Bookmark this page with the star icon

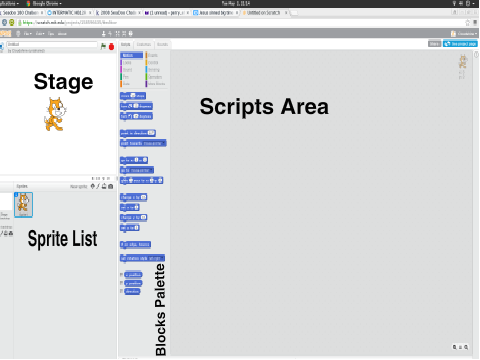coord(468,22)
